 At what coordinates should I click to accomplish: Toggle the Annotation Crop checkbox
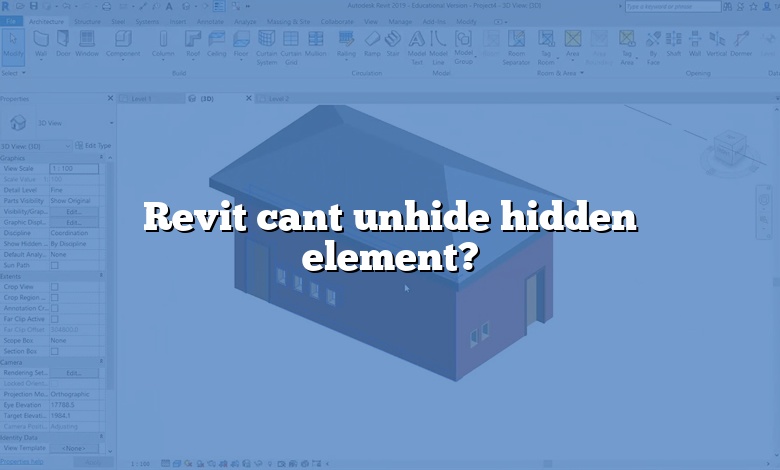pyautogui.click(x=55, y=308)
